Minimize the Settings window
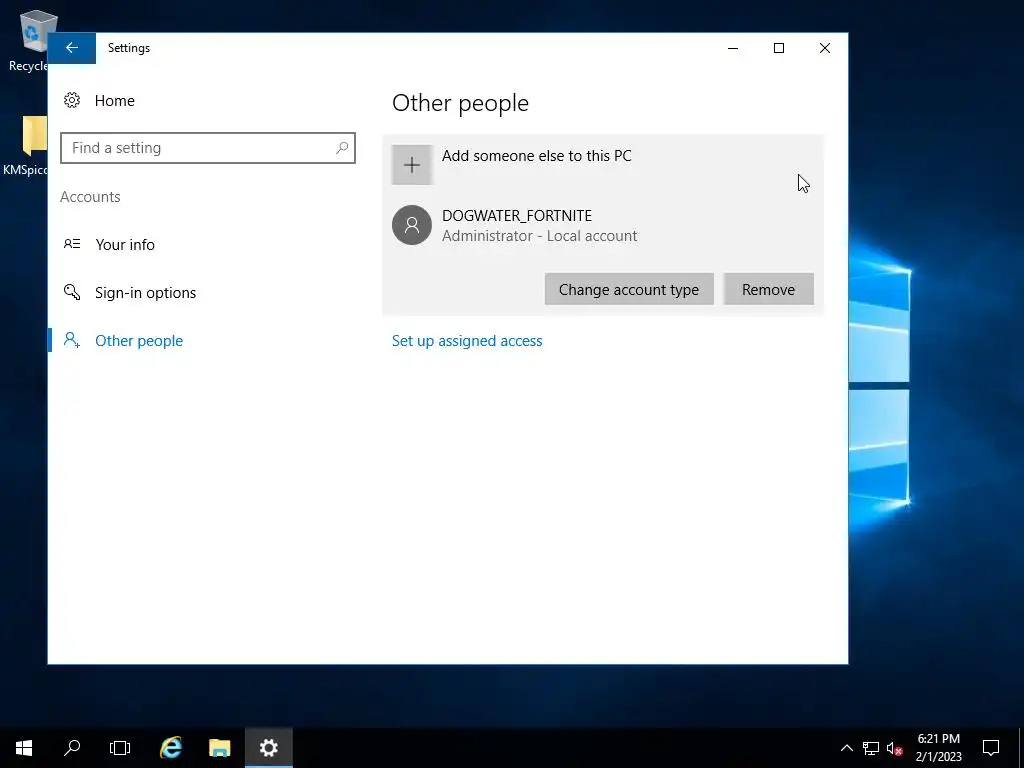 tap(733, 48)
